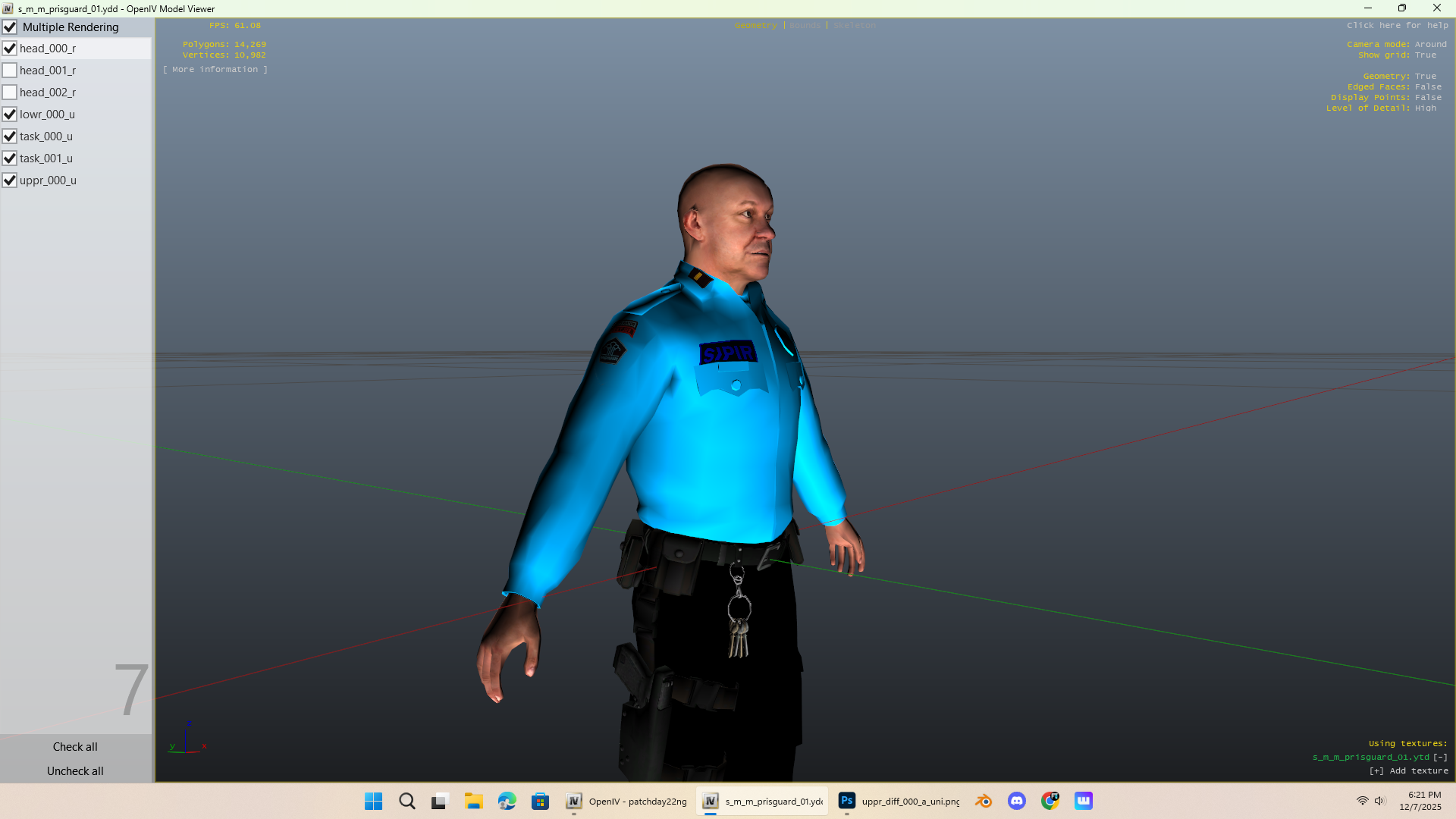Open Microsoft Store taskbar icon

click(540, 801)
